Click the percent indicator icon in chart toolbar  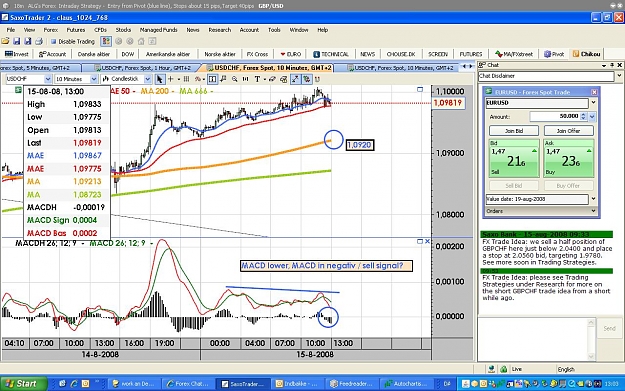pyautogui.click(x=198, y=79)
